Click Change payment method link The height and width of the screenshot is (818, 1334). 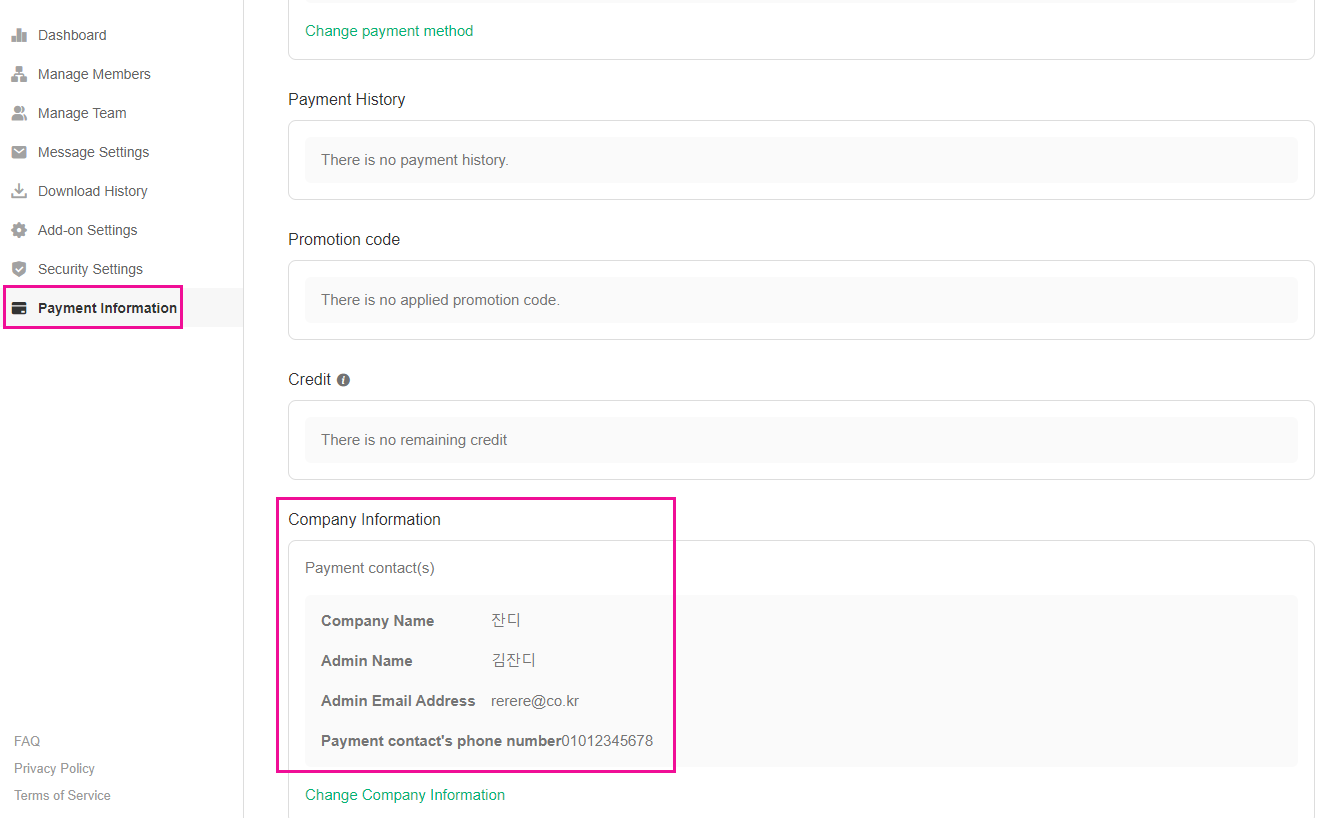click(x=389, y=31)
